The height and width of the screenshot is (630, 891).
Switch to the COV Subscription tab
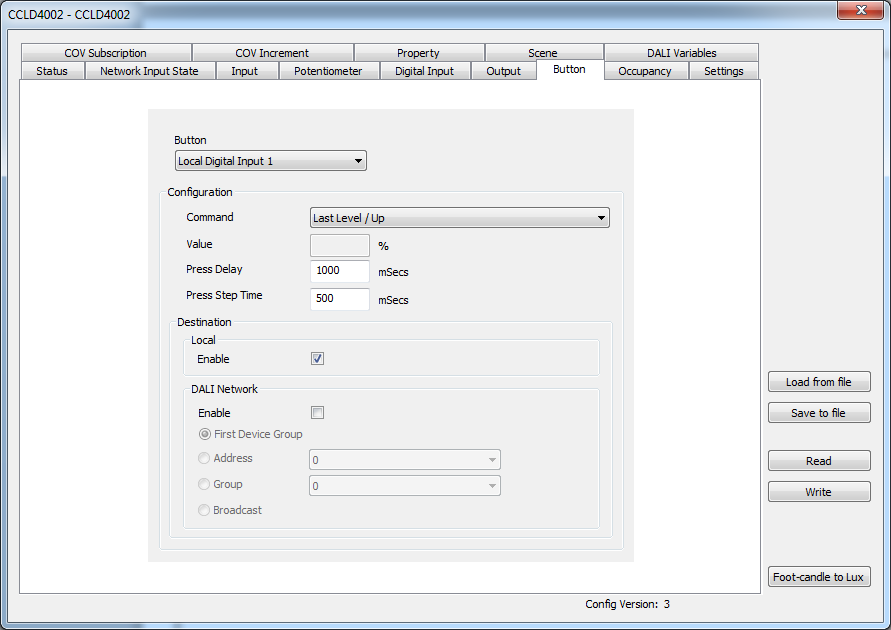[x=106, y=53]
